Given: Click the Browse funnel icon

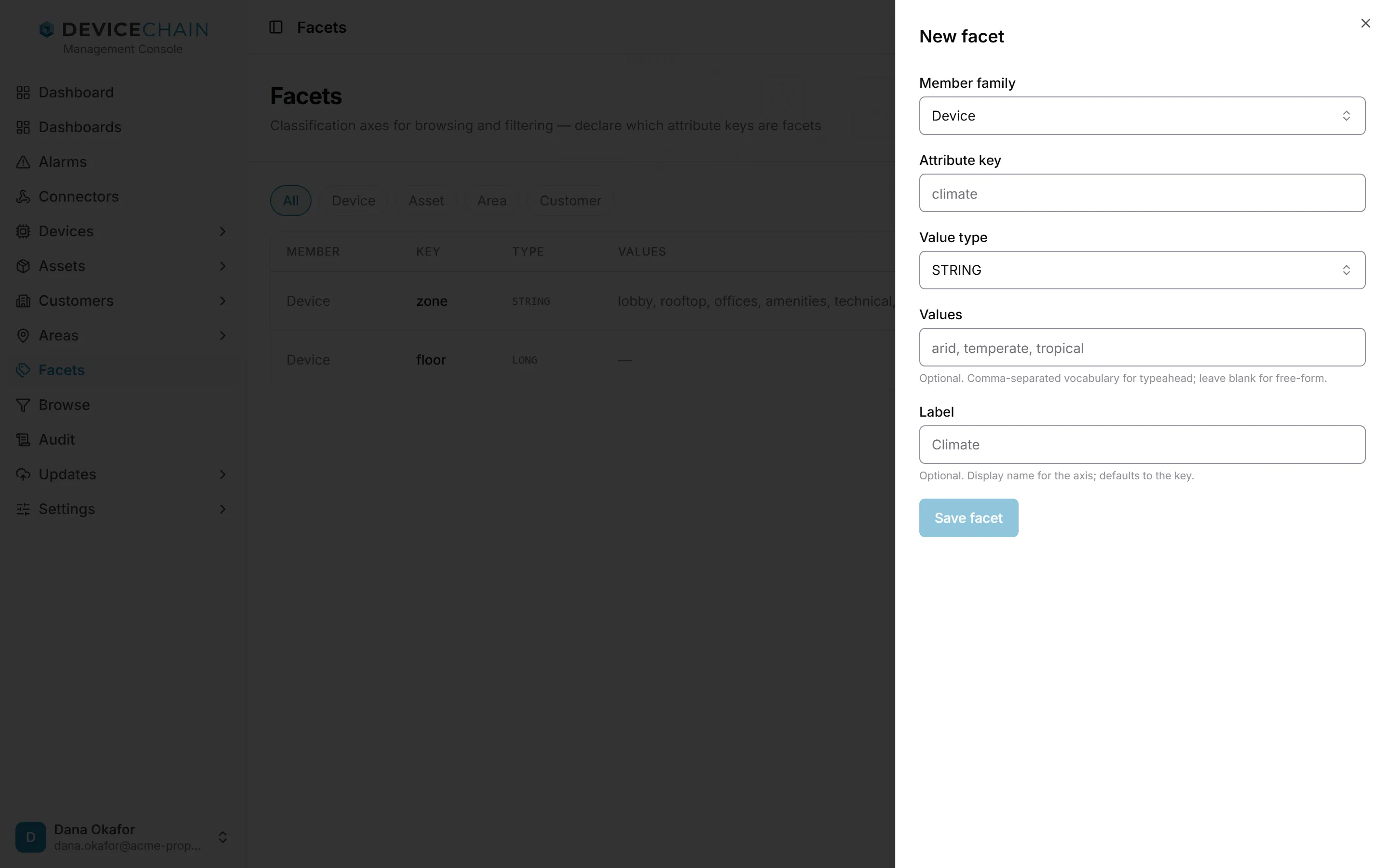Looking at the screenshot, I should point(23,405).
